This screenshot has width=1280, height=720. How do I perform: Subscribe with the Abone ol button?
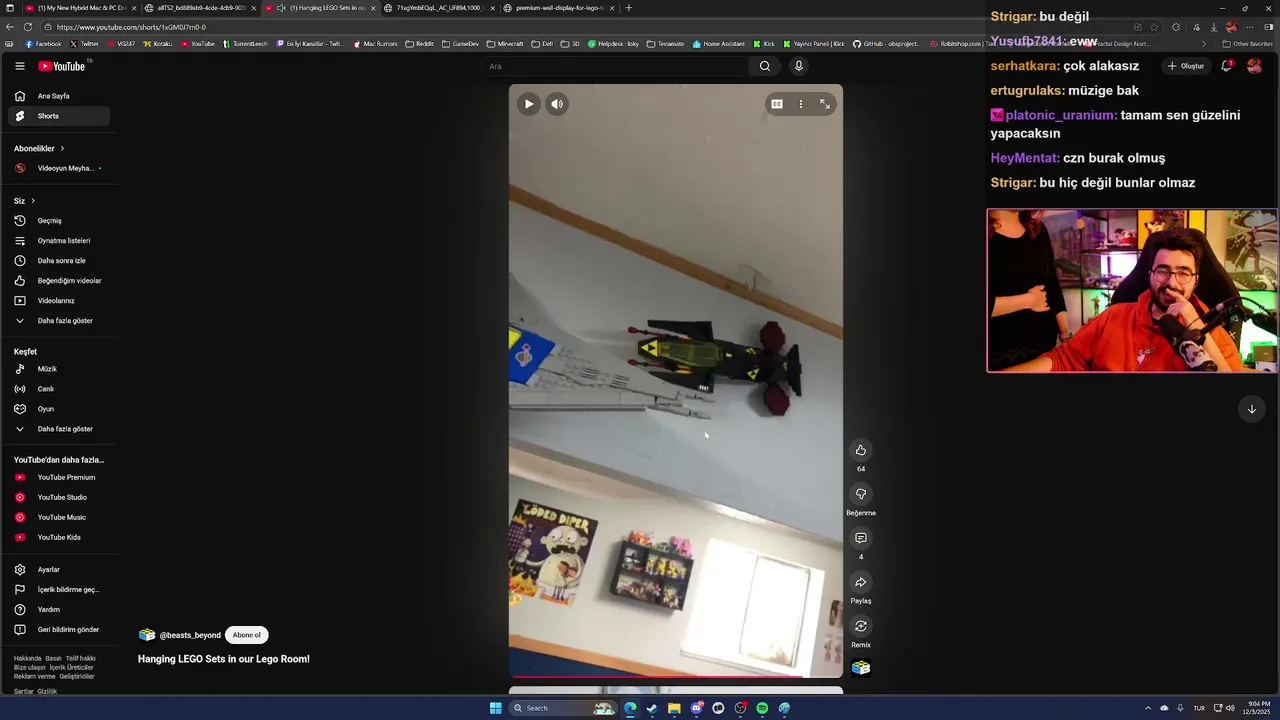pos(246,635)
